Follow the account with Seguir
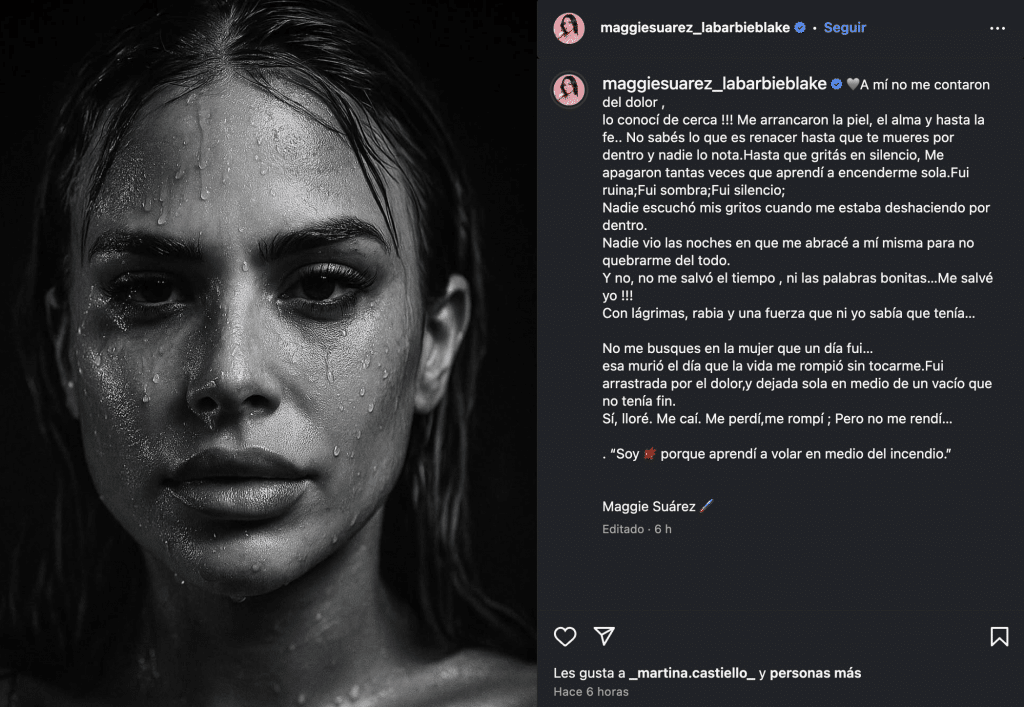Viewport: 1024px width, 707px height. coord(844,27)
